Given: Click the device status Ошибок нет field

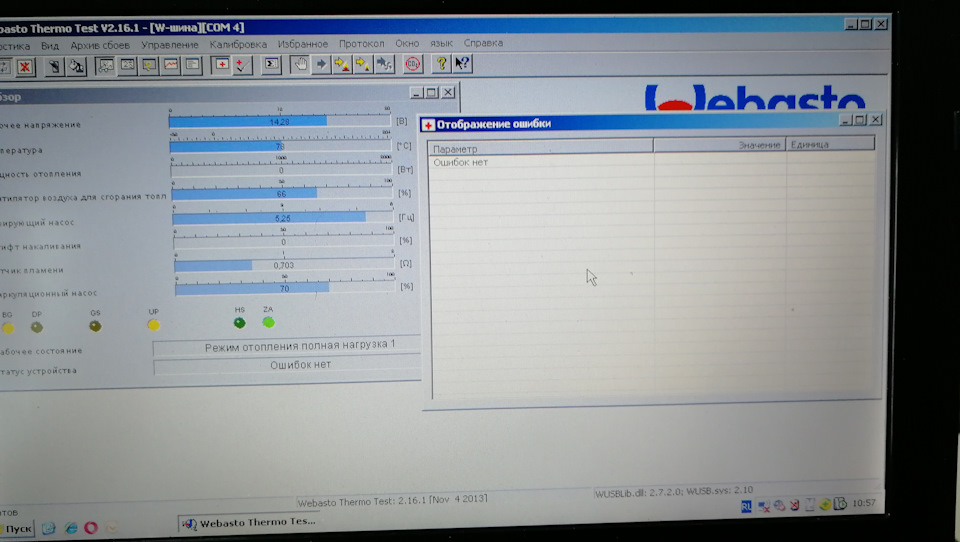Looking at the screenshot, I should point(288,365).
